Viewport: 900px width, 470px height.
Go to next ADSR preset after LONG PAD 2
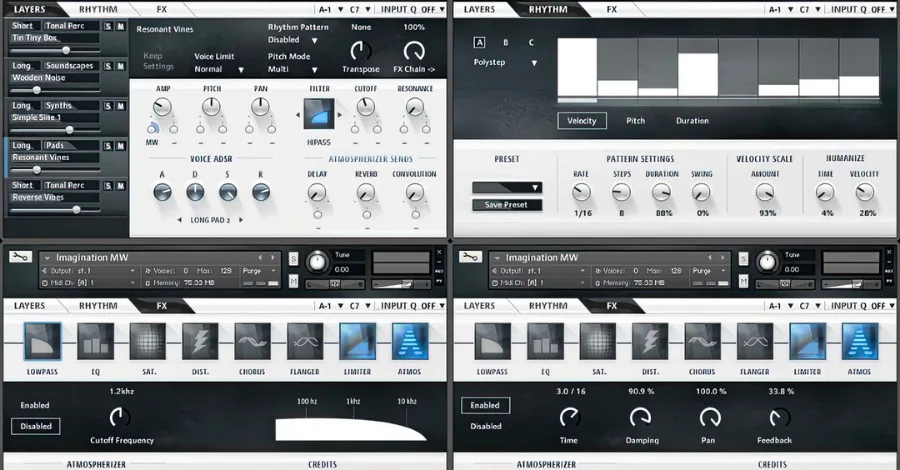pyautogui.click(x=241, y=220)
